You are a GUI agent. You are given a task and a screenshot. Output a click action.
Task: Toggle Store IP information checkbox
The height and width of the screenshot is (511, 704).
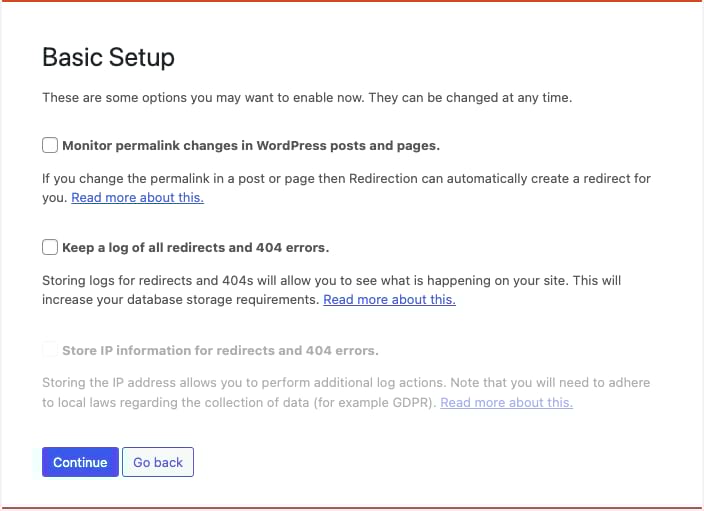click(50, 349)
